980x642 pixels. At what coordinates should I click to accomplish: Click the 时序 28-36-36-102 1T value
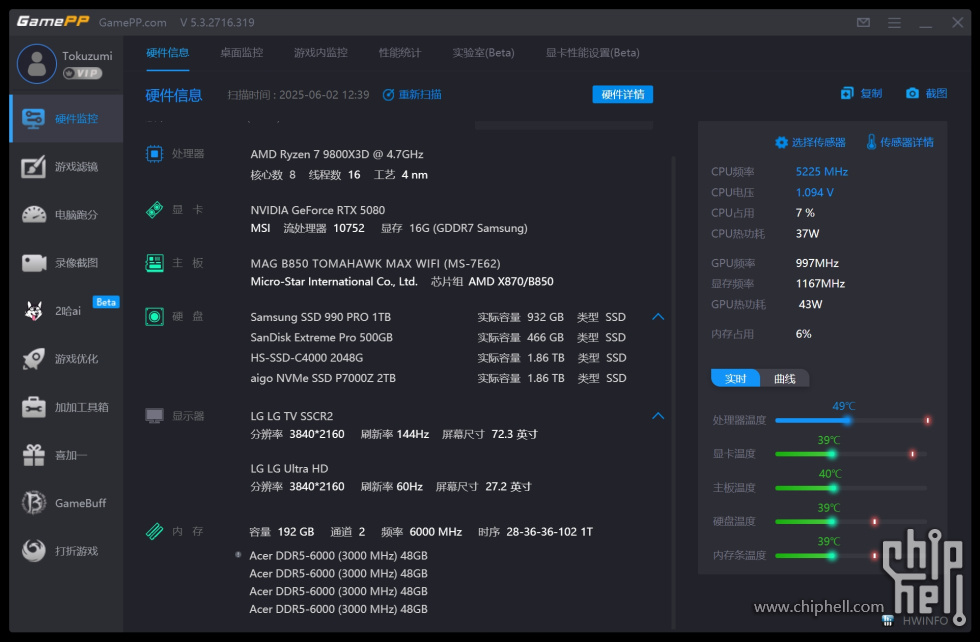pos(549,532)
